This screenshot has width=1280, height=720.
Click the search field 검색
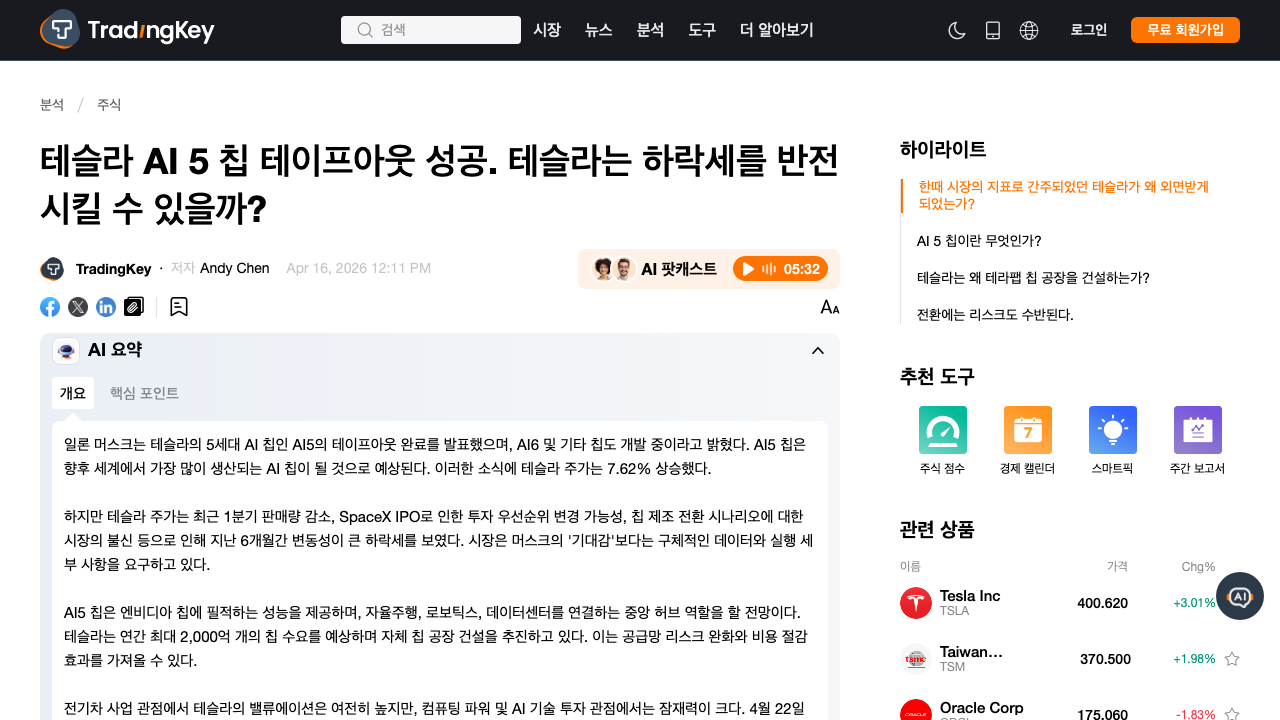(431, 30)
